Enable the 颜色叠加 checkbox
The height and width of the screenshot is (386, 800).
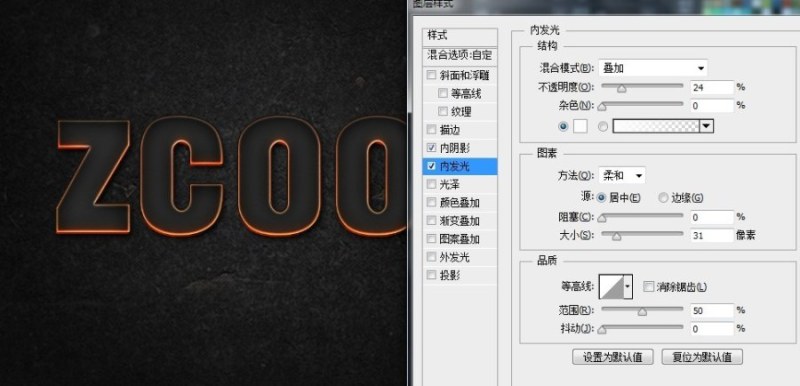pos(432,202)
